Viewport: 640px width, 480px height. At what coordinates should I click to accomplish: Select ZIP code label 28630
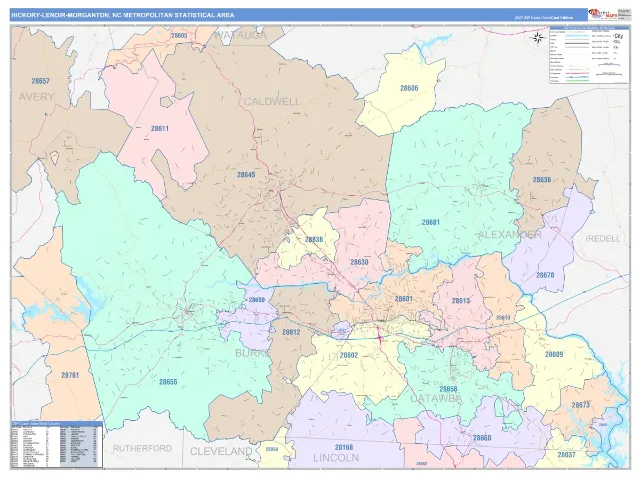[x=359, y=262]
